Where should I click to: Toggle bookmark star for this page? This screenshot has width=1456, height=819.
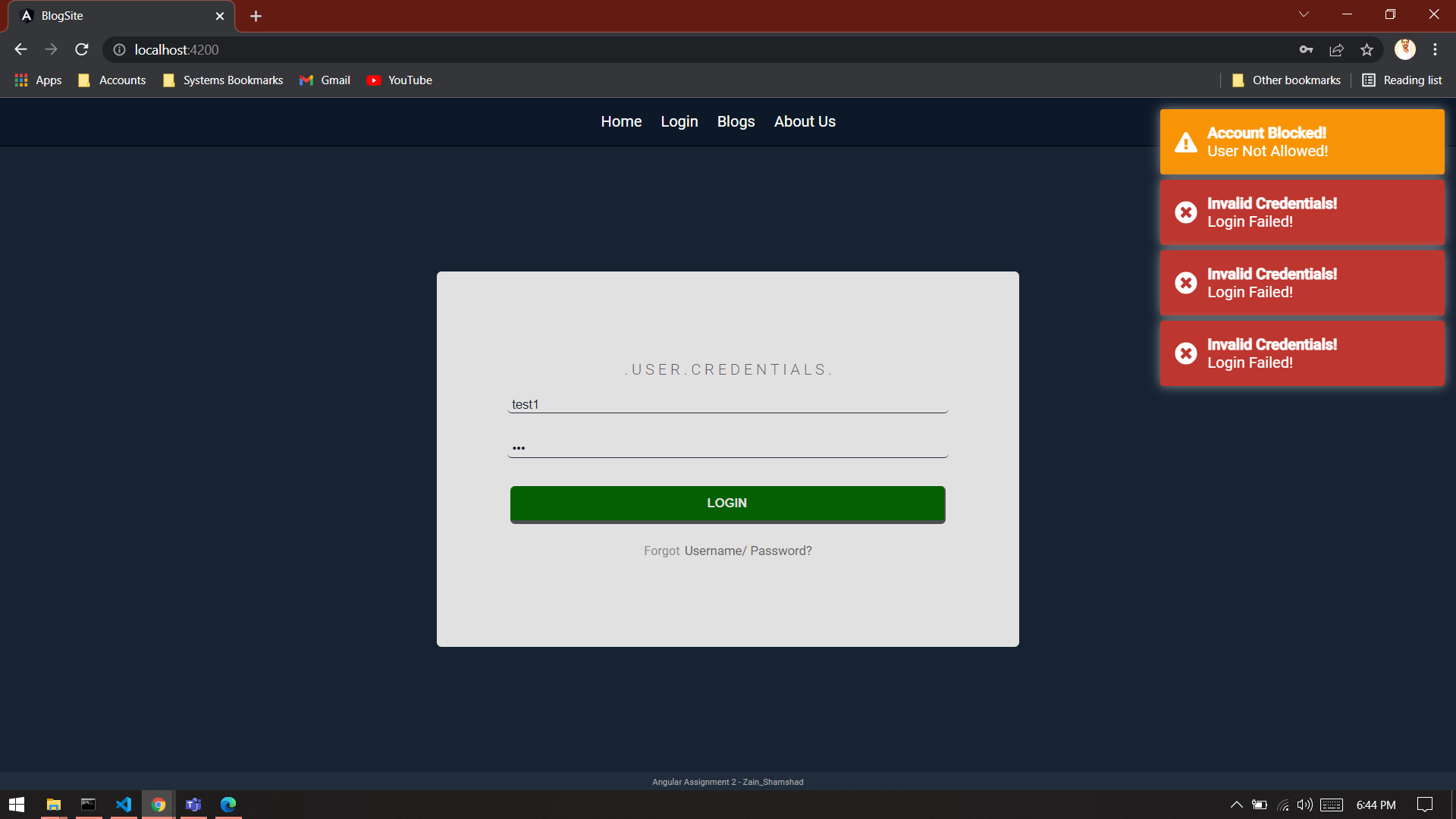pos(1367,49)
